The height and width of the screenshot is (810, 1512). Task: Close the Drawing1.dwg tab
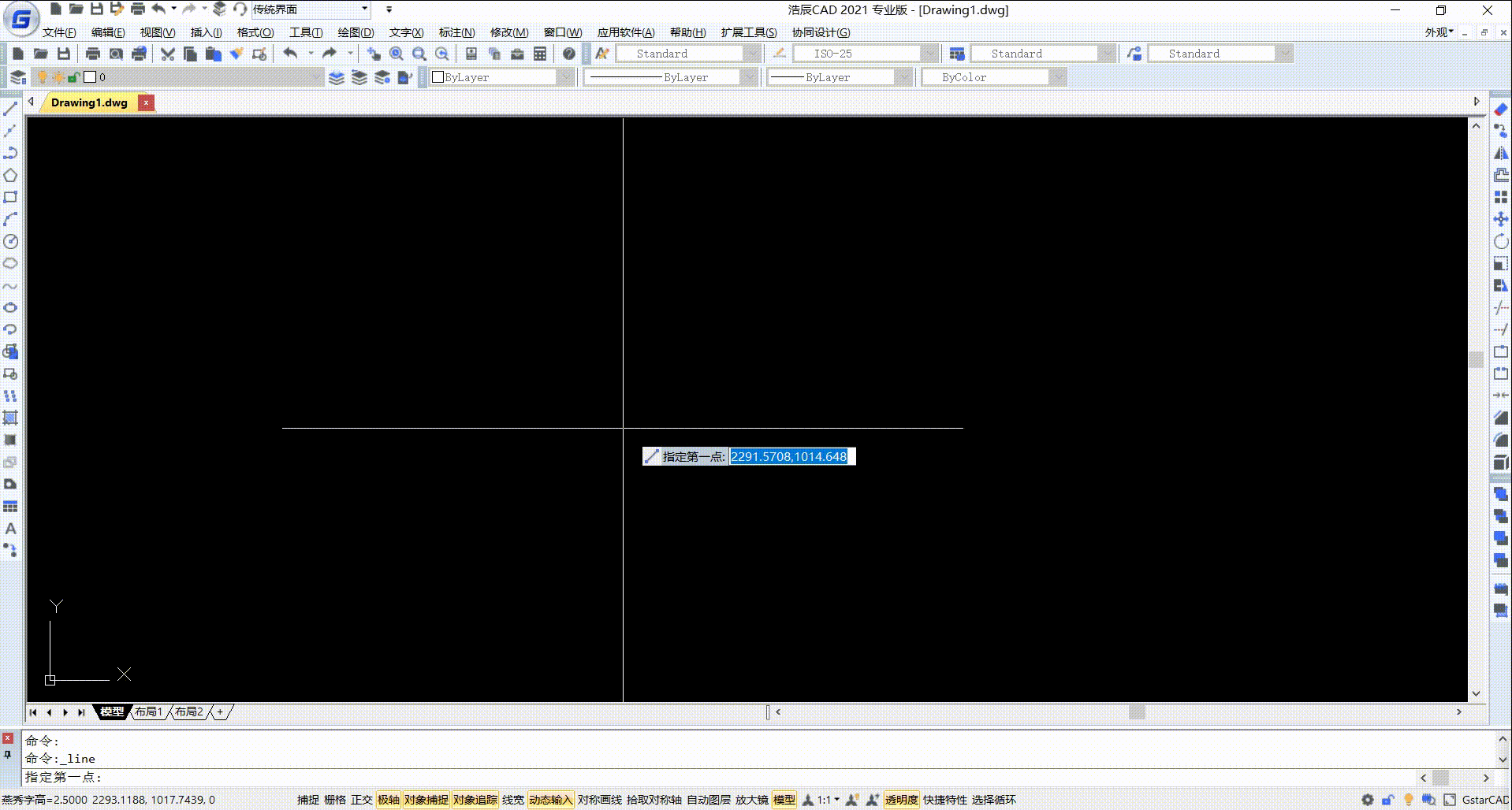click(146, 102)
